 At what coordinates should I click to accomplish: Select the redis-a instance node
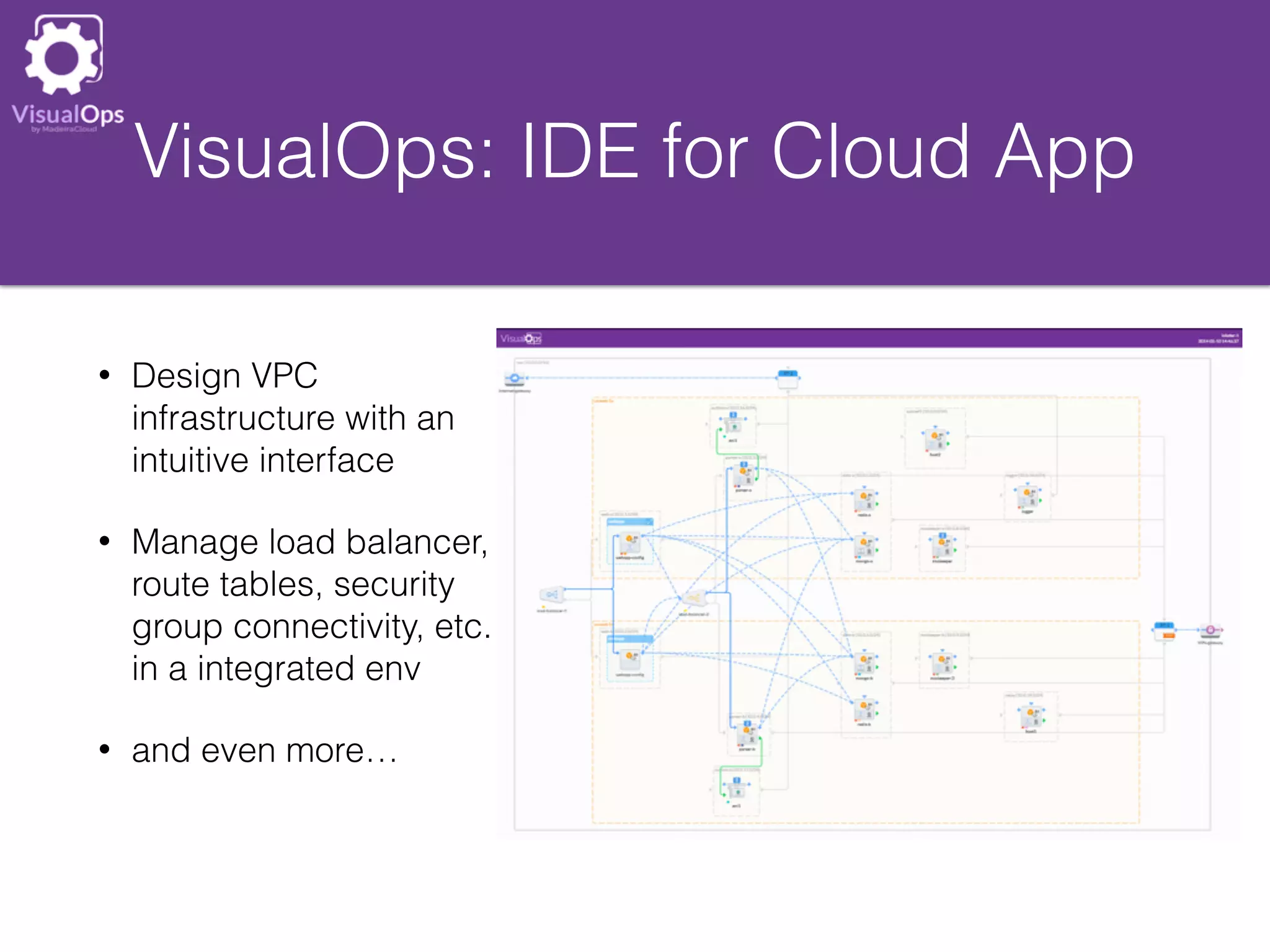864,501
